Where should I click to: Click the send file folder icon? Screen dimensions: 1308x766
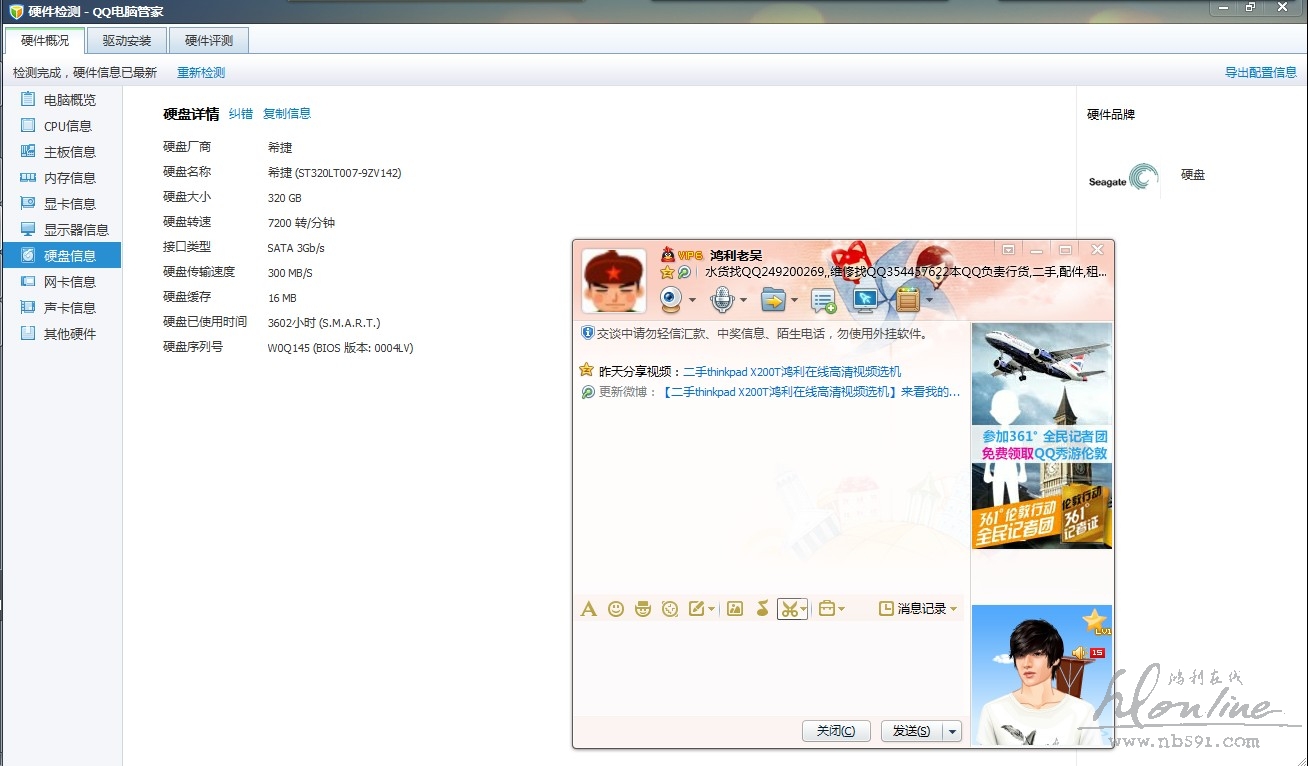pos(773,299)
